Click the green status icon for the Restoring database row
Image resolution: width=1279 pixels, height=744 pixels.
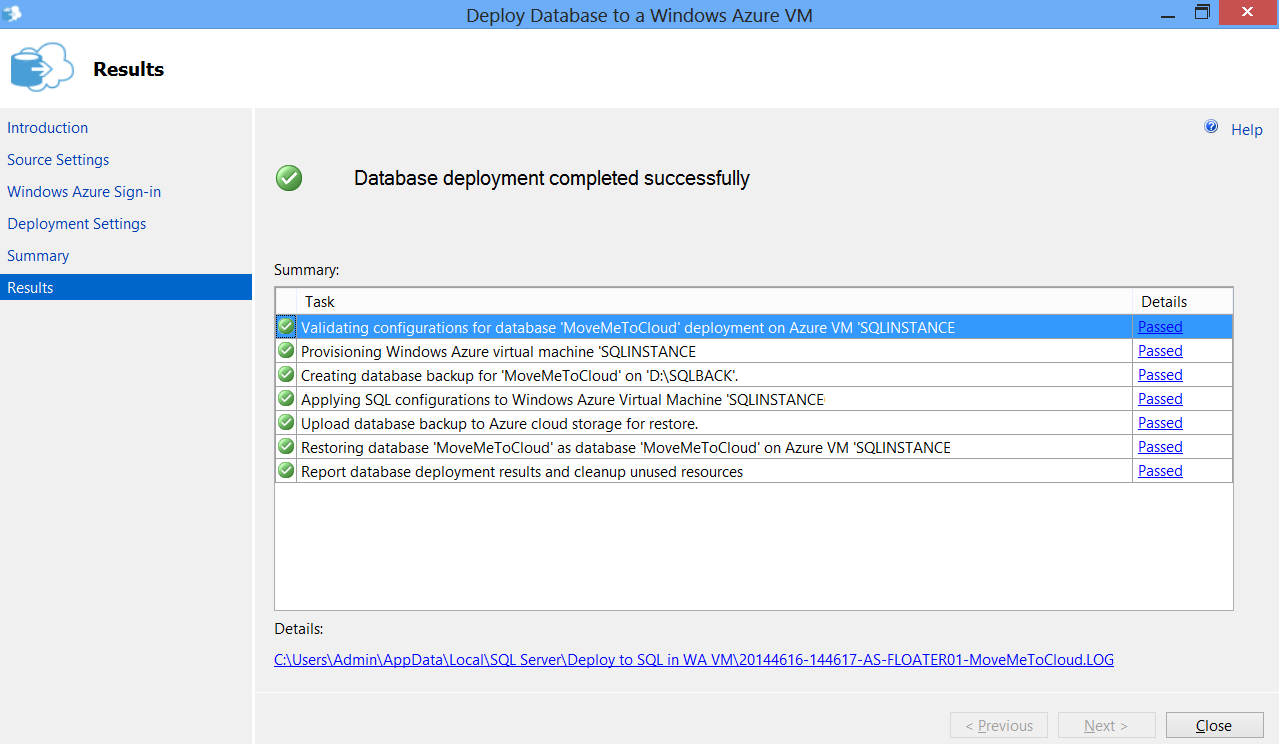click(x=286, y=446)
